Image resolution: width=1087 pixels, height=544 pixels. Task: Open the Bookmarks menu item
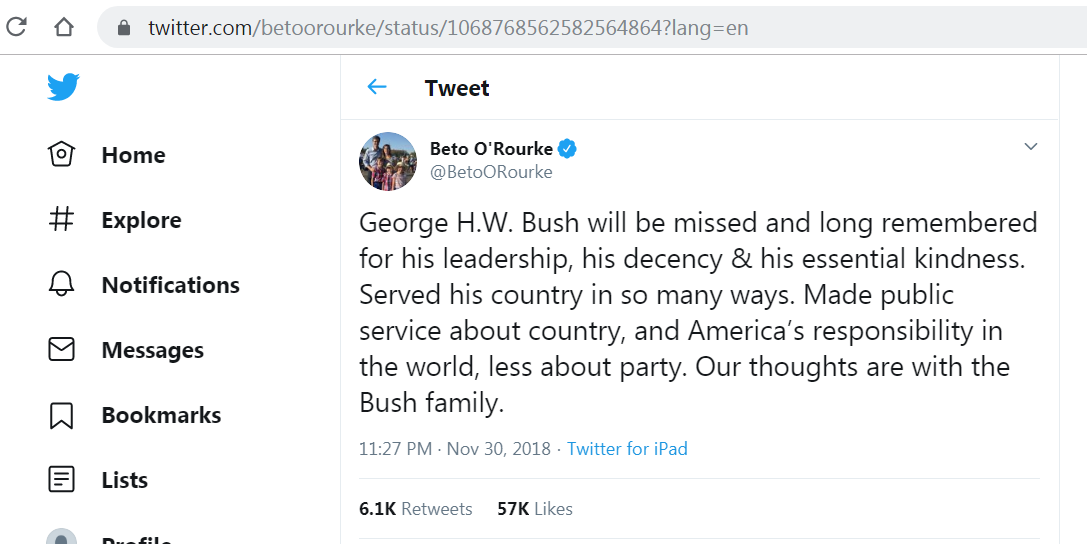tap(161, 415)
